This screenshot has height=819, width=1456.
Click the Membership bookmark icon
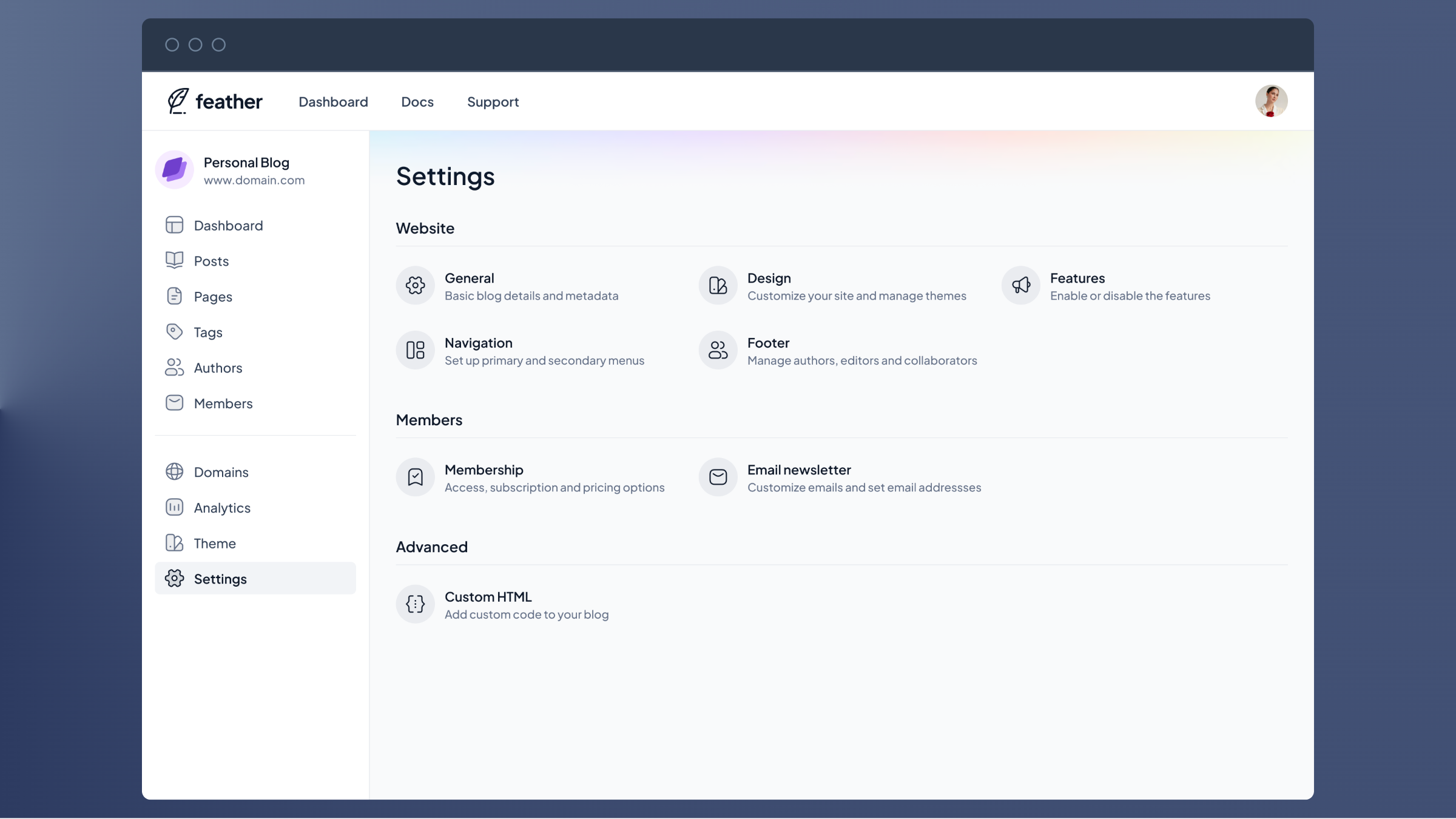click(x=415, y=477)
